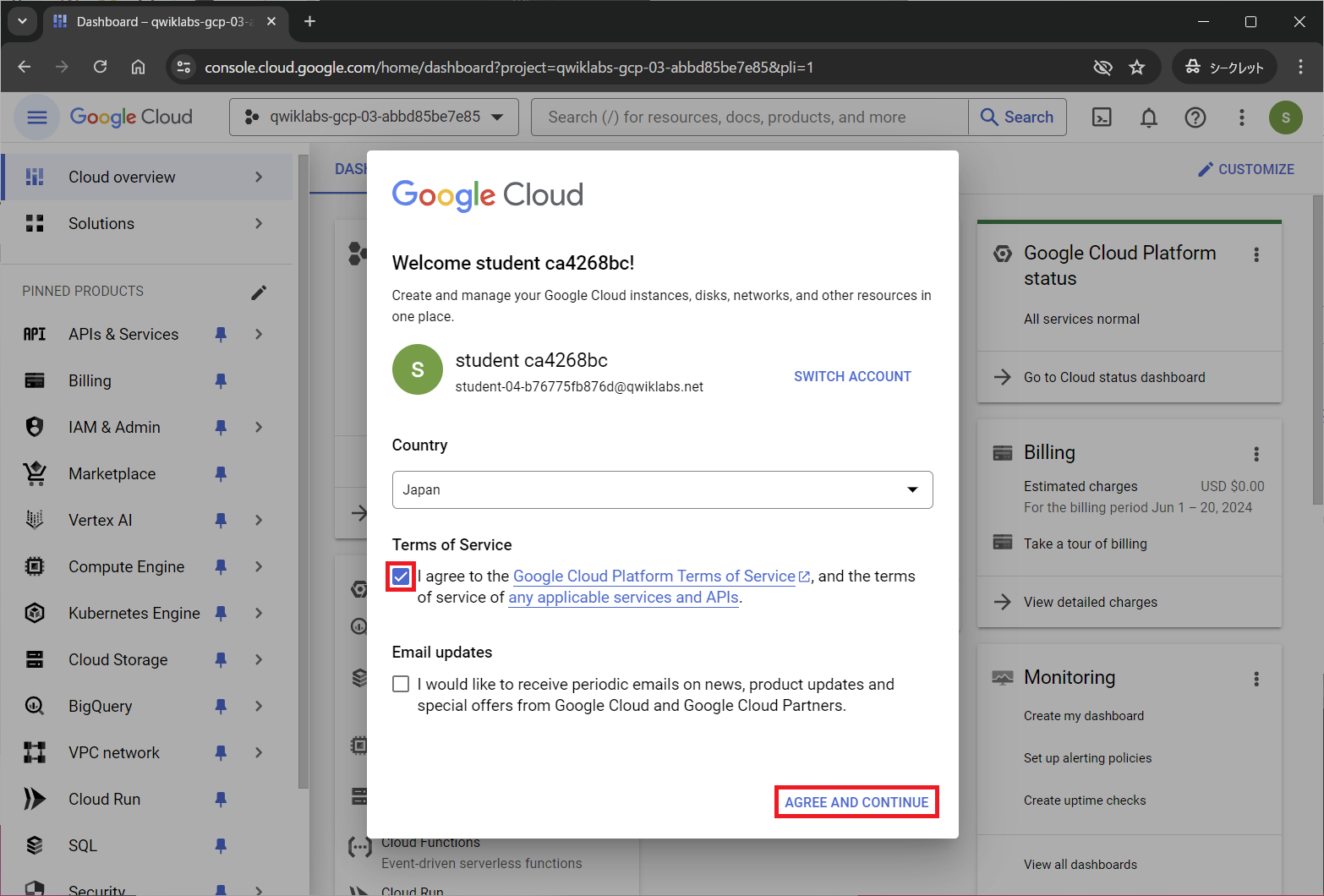Open the browser tab search dropdown
Viewport: 1324px width, 896px height.
click(22, 21)
